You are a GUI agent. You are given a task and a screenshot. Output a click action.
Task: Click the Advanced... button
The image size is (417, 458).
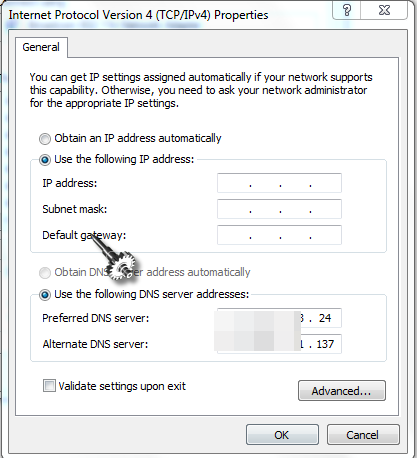[x=342, y=391]
